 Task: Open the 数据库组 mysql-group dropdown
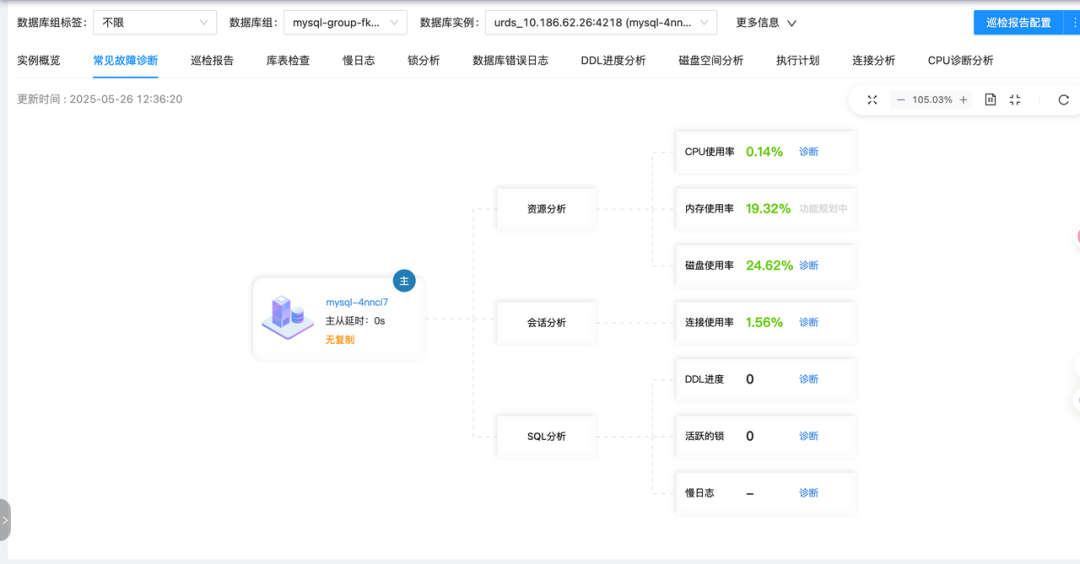coord(345,23)
